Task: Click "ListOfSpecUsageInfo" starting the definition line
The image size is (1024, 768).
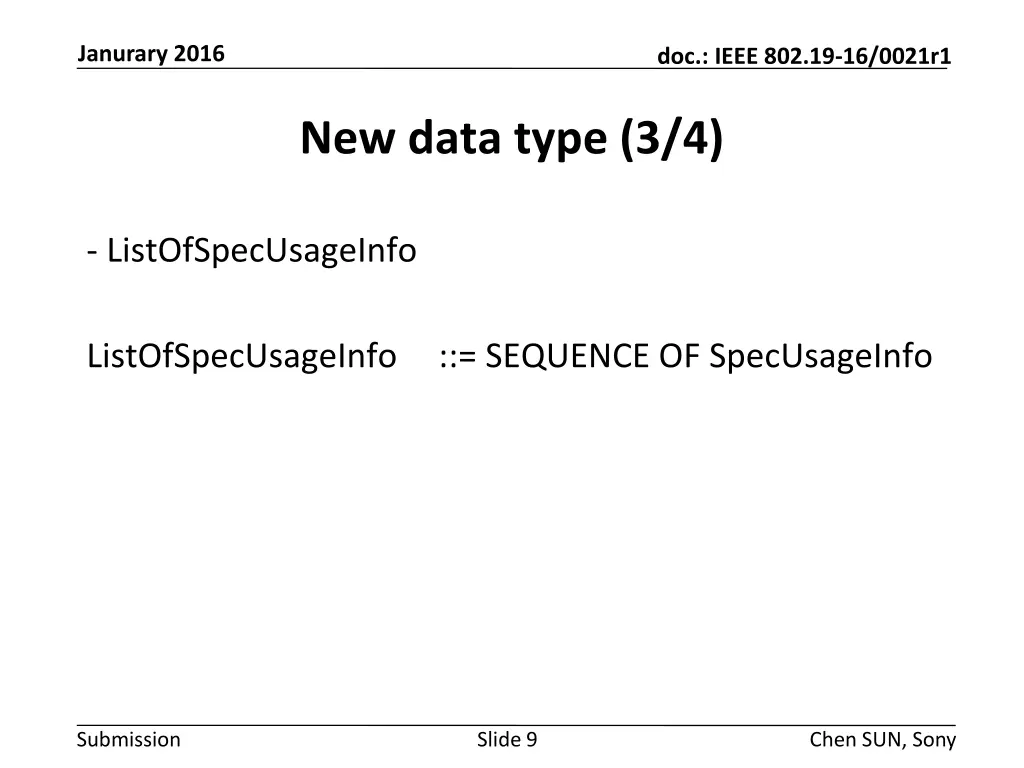Action: pos(241,355)
